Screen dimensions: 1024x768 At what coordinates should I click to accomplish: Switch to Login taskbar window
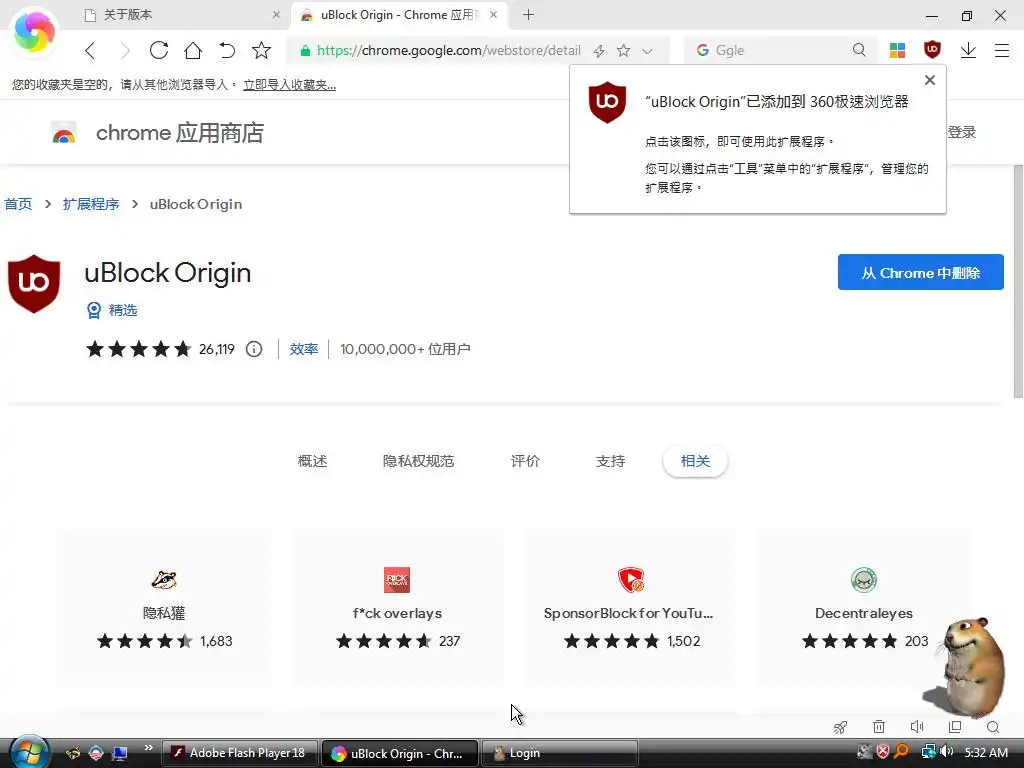(559, 753)
